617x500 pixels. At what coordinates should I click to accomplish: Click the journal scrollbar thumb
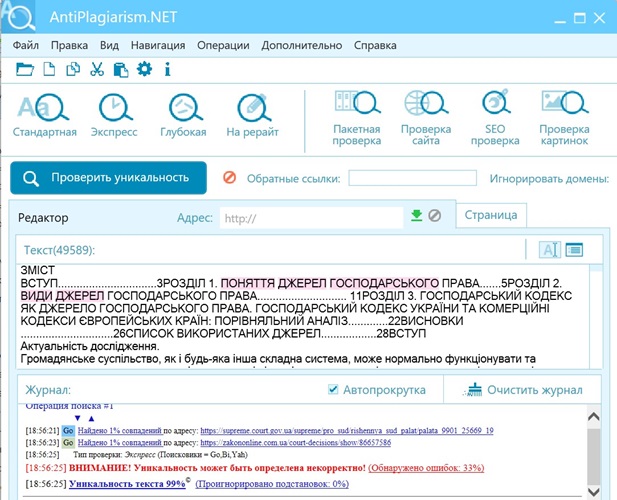[593, 456]
